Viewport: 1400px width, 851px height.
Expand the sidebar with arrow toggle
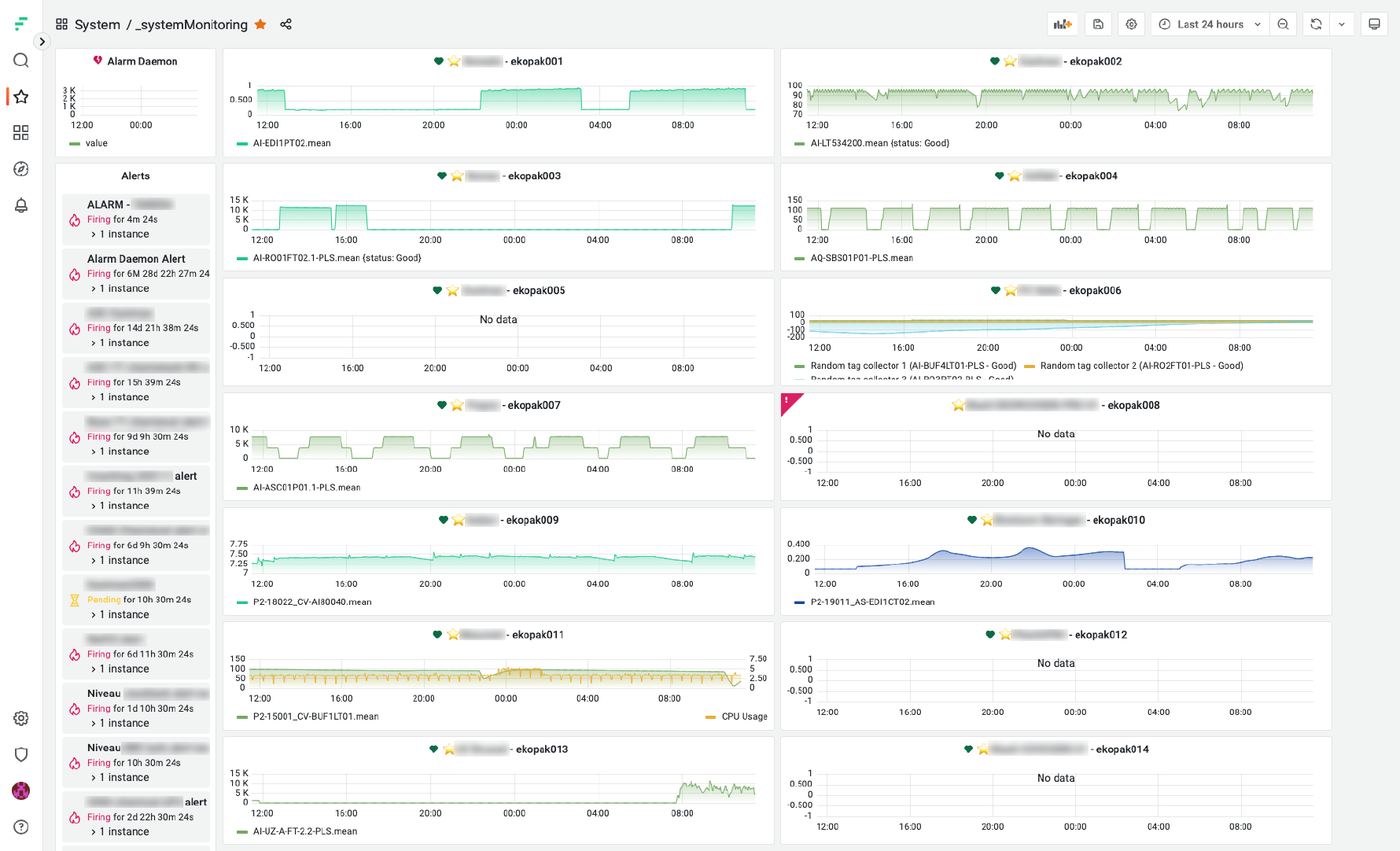42,42
